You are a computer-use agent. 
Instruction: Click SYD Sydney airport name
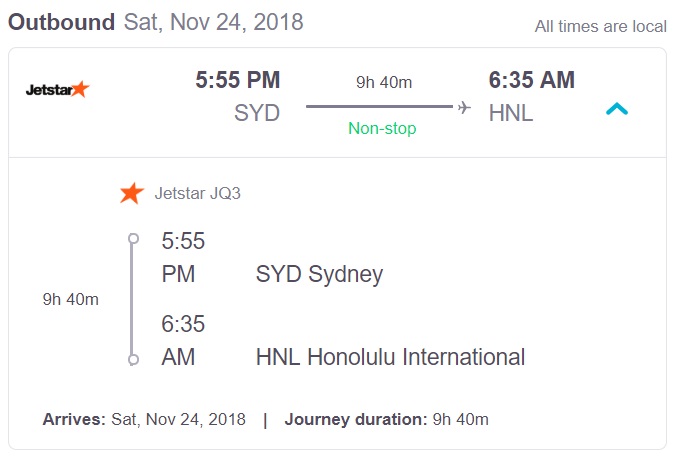(x=319, y=274)
